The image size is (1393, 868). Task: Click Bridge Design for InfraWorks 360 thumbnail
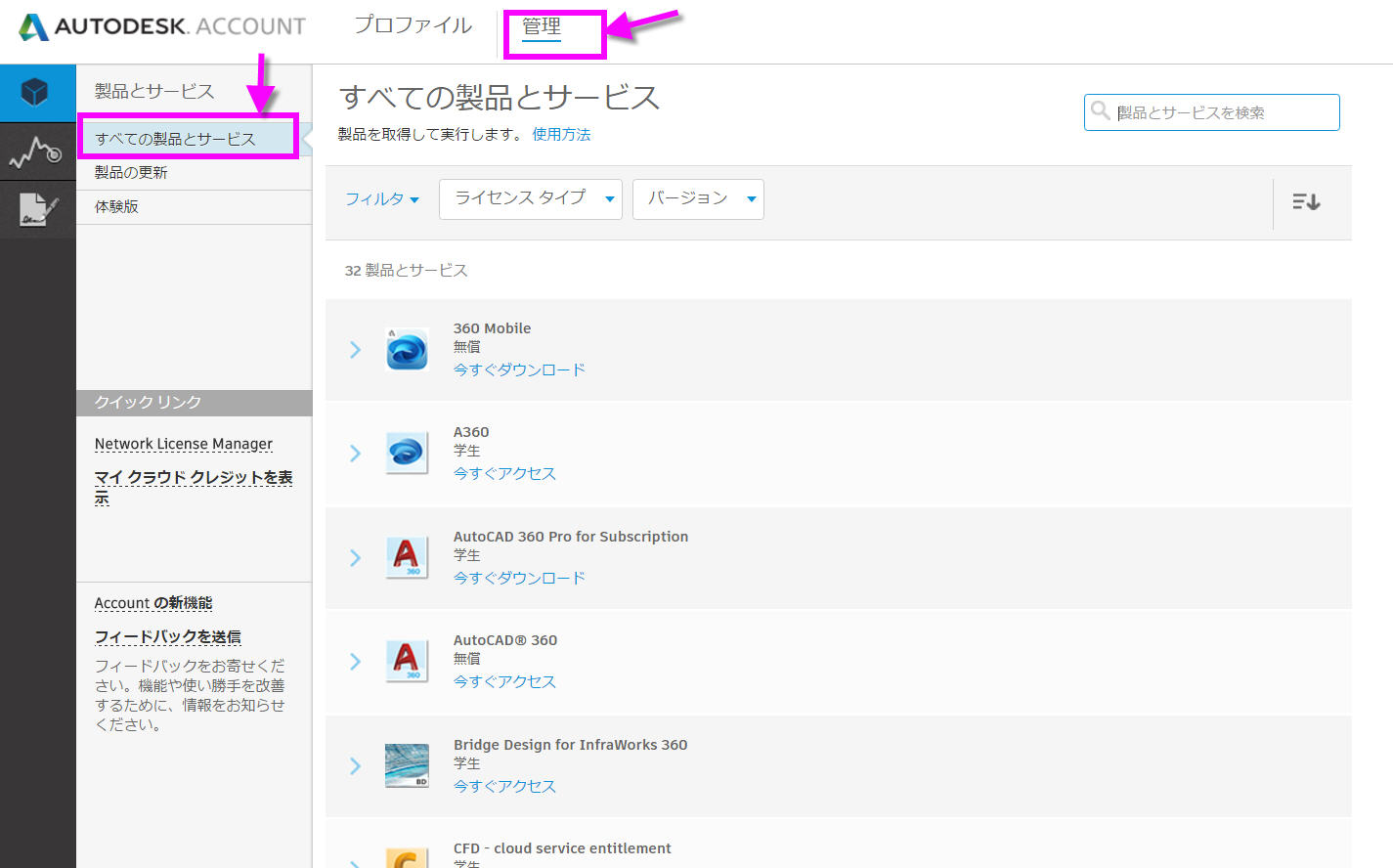(x=407, y=765)
